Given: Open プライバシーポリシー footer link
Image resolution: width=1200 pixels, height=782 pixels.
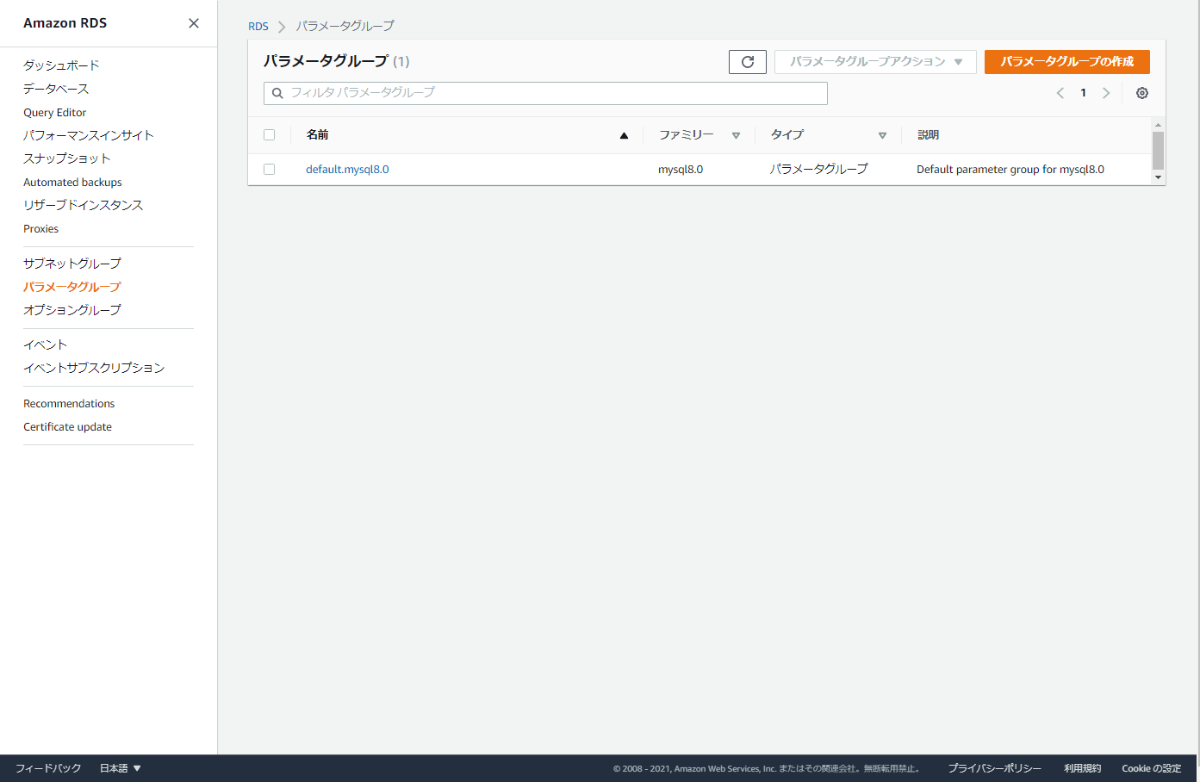Looking at the screenshot, I should point(995,768).
